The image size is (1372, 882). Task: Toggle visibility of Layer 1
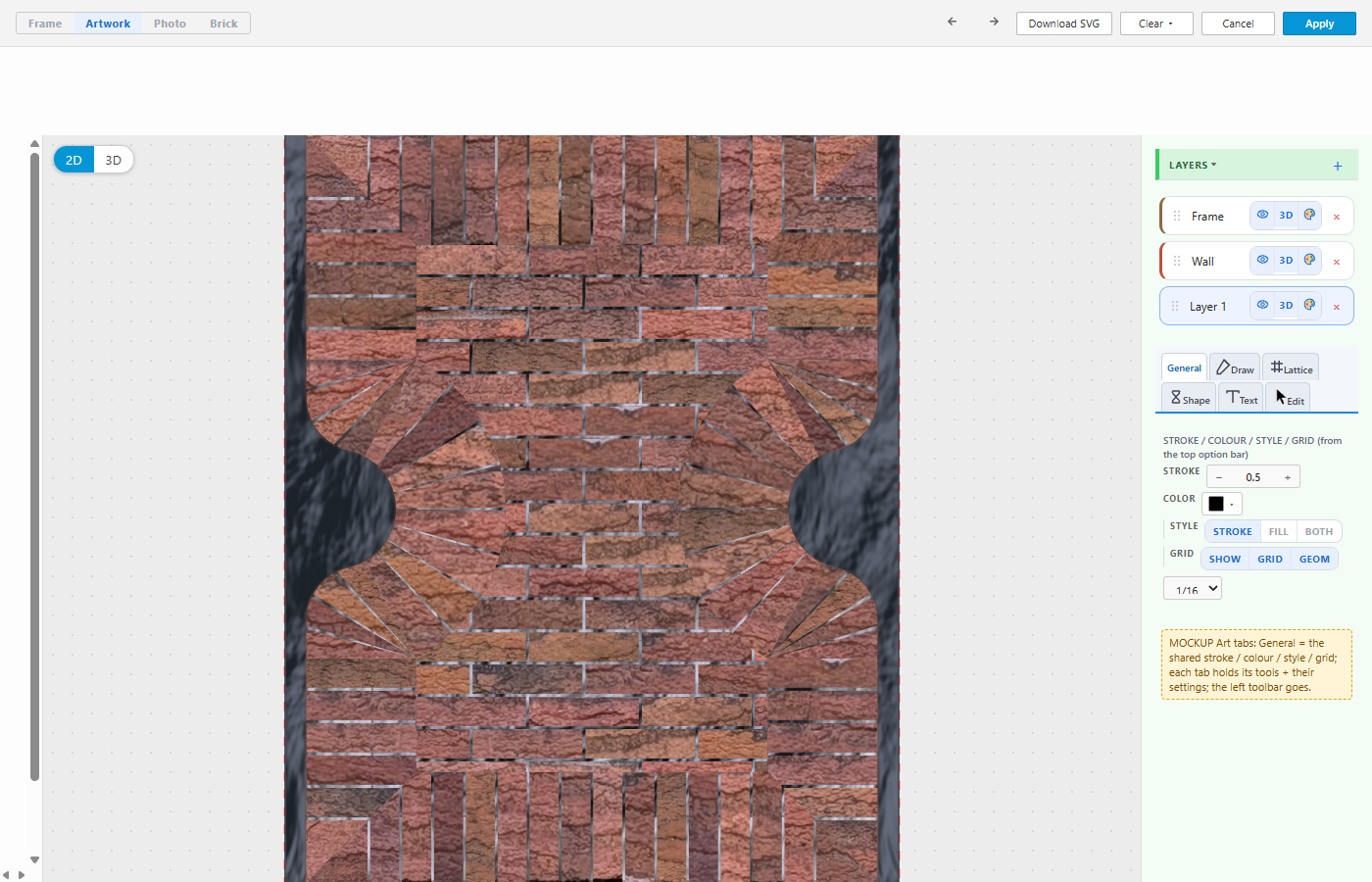1262,305
